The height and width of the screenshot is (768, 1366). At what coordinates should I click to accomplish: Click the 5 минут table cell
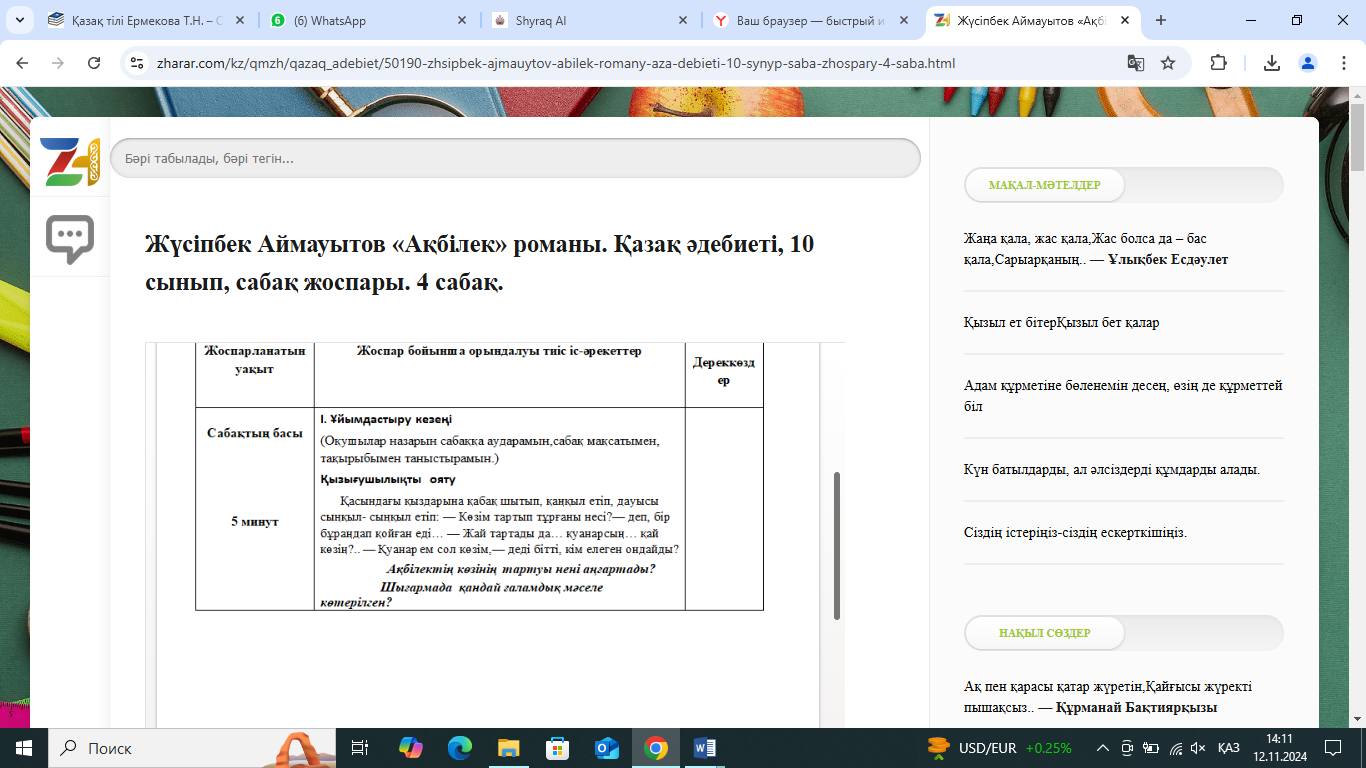click(255, 521)
